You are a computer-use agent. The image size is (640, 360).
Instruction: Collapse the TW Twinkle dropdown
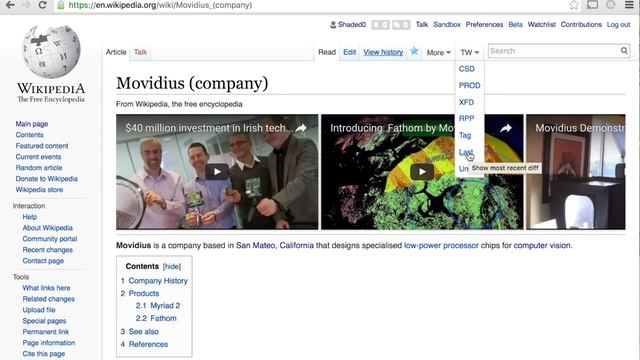469,52
